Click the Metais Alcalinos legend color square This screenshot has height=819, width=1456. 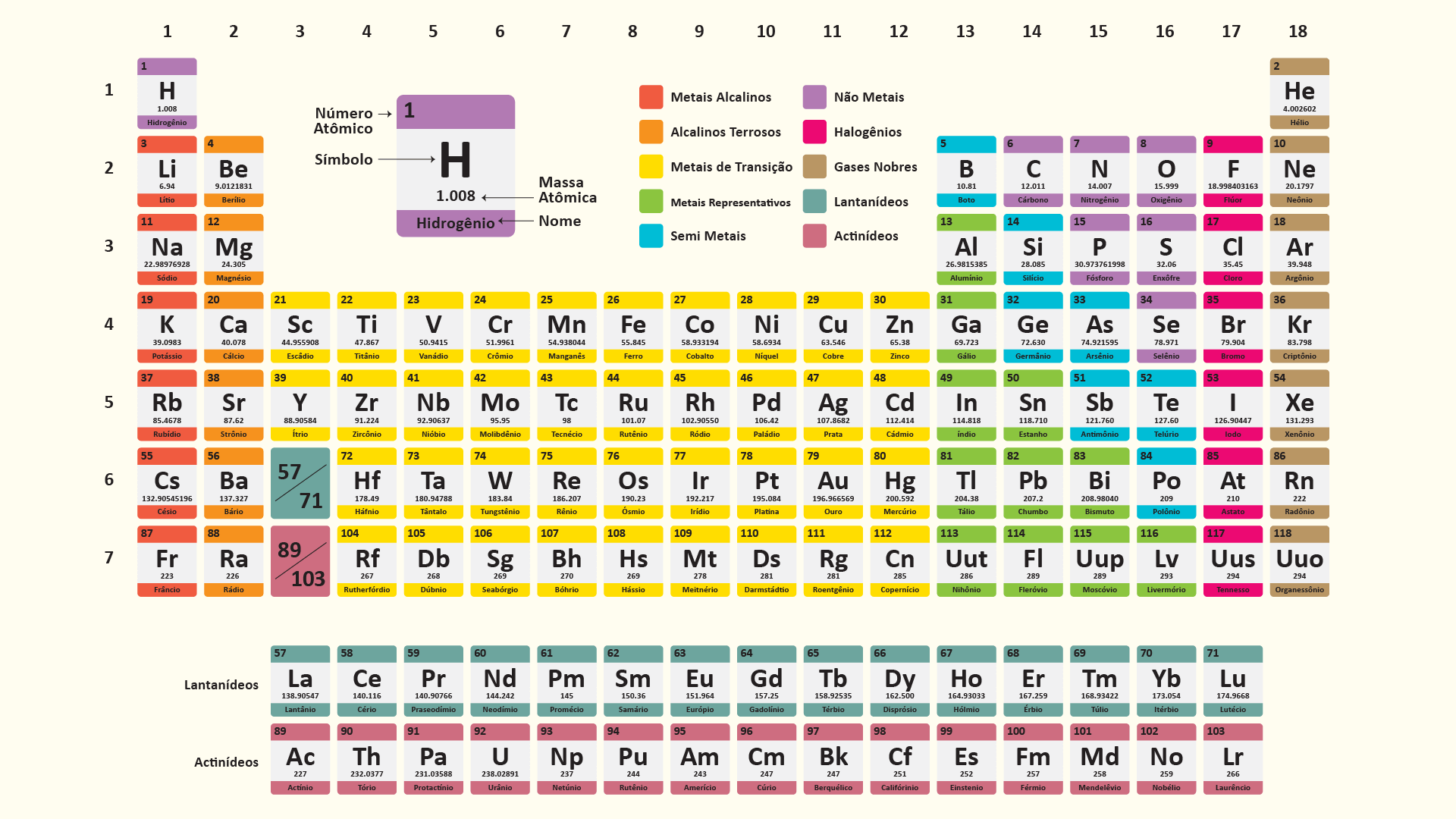point(651,97)
